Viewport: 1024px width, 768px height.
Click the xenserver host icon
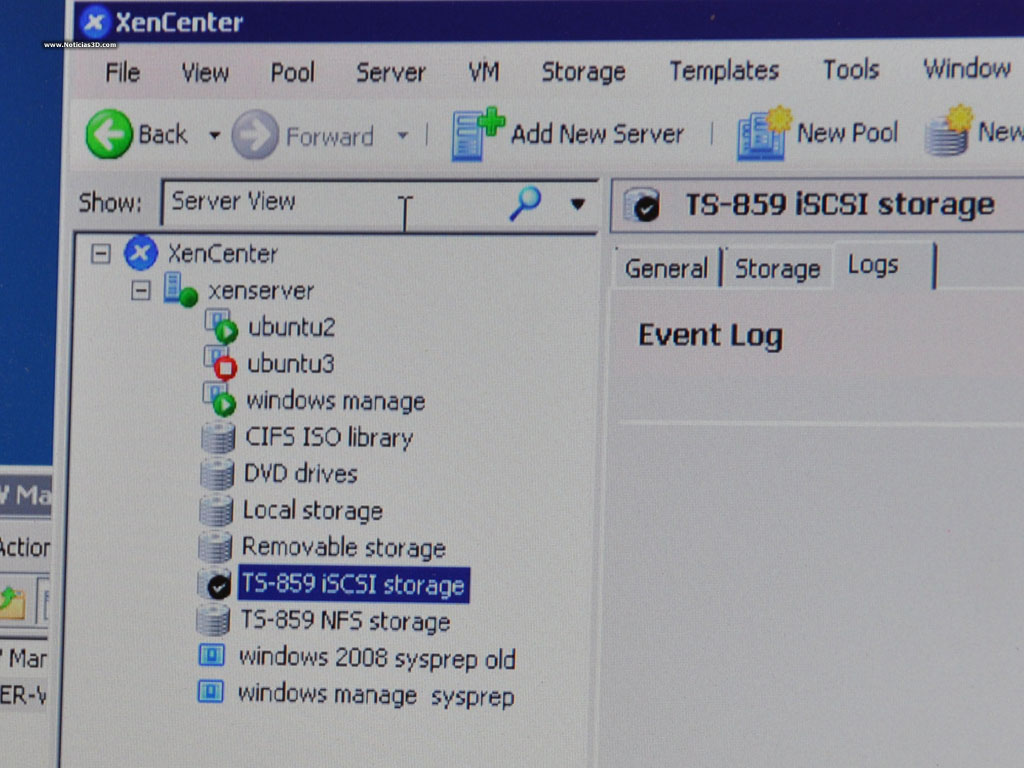(x=180, y=290)
